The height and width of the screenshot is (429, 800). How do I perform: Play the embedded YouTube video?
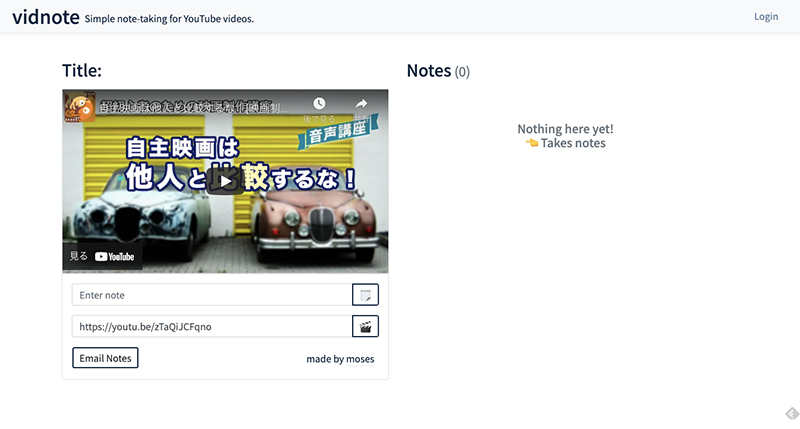(225, 181)
